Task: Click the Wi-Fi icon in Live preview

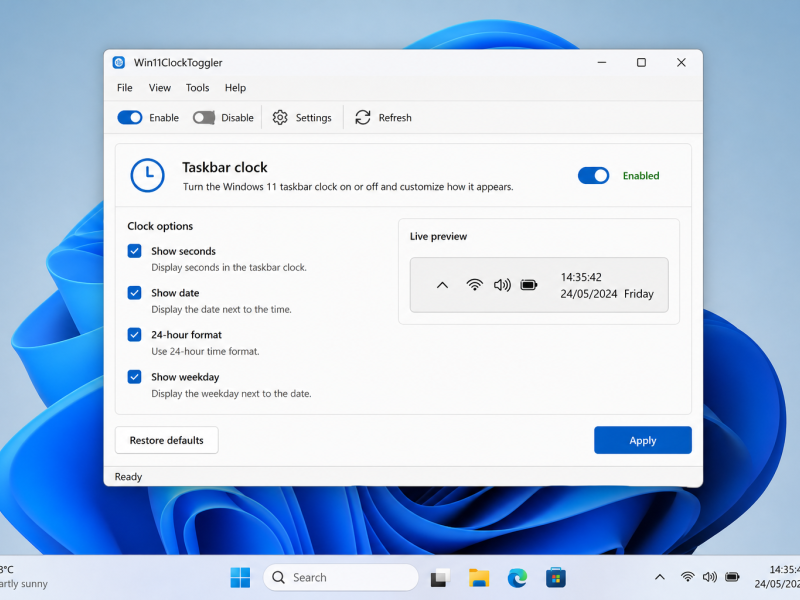Action: click(474, 285)
